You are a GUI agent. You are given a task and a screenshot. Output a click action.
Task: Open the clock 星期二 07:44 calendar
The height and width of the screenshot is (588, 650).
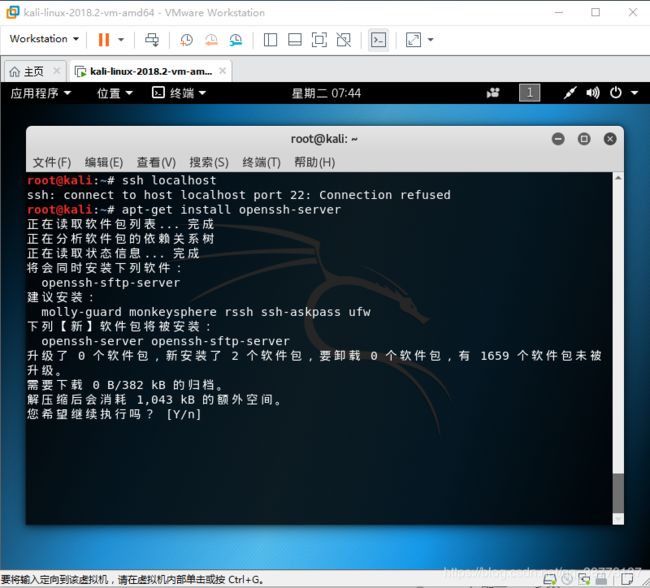pyautogui.click(x=326, y=93)
